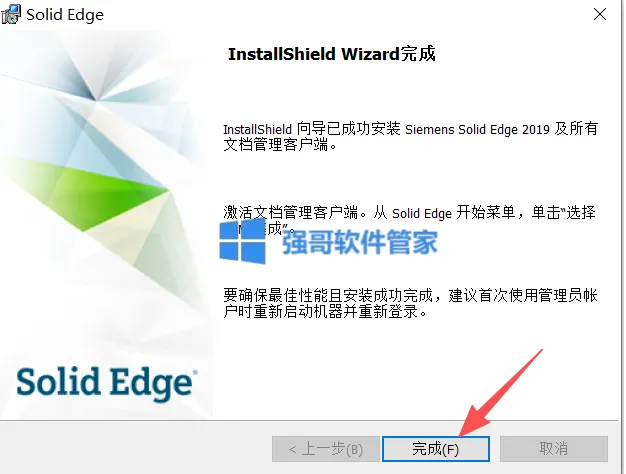This screenshot has width=626, height=474.
Task: Click the 强哥软件管家 watermark text
Action: click(360, 242)
